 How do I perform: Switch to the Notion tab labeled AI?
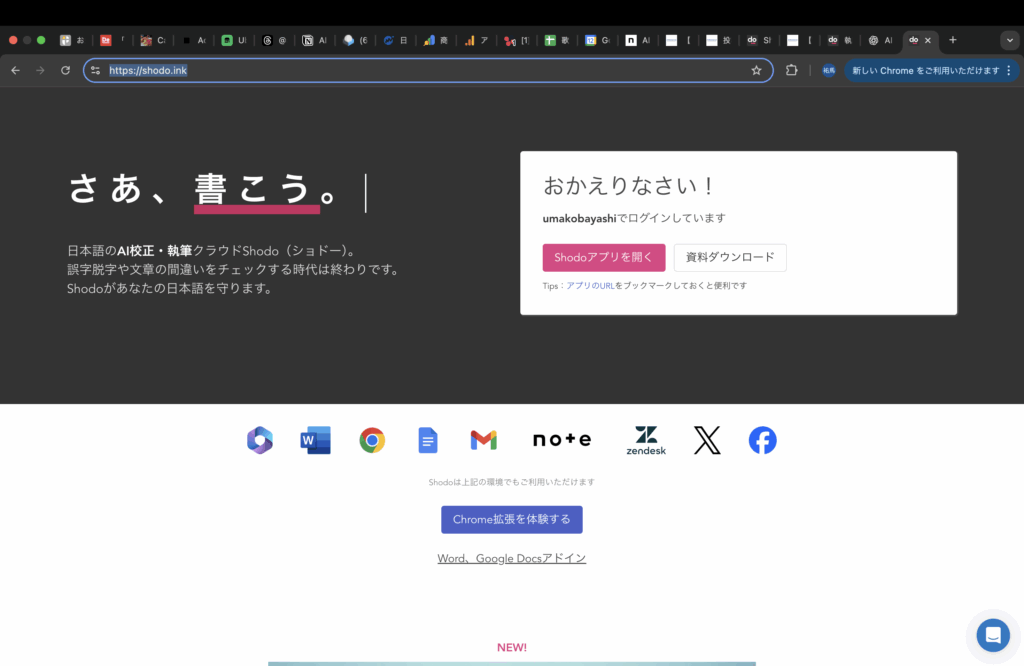[x=314, y=40]
